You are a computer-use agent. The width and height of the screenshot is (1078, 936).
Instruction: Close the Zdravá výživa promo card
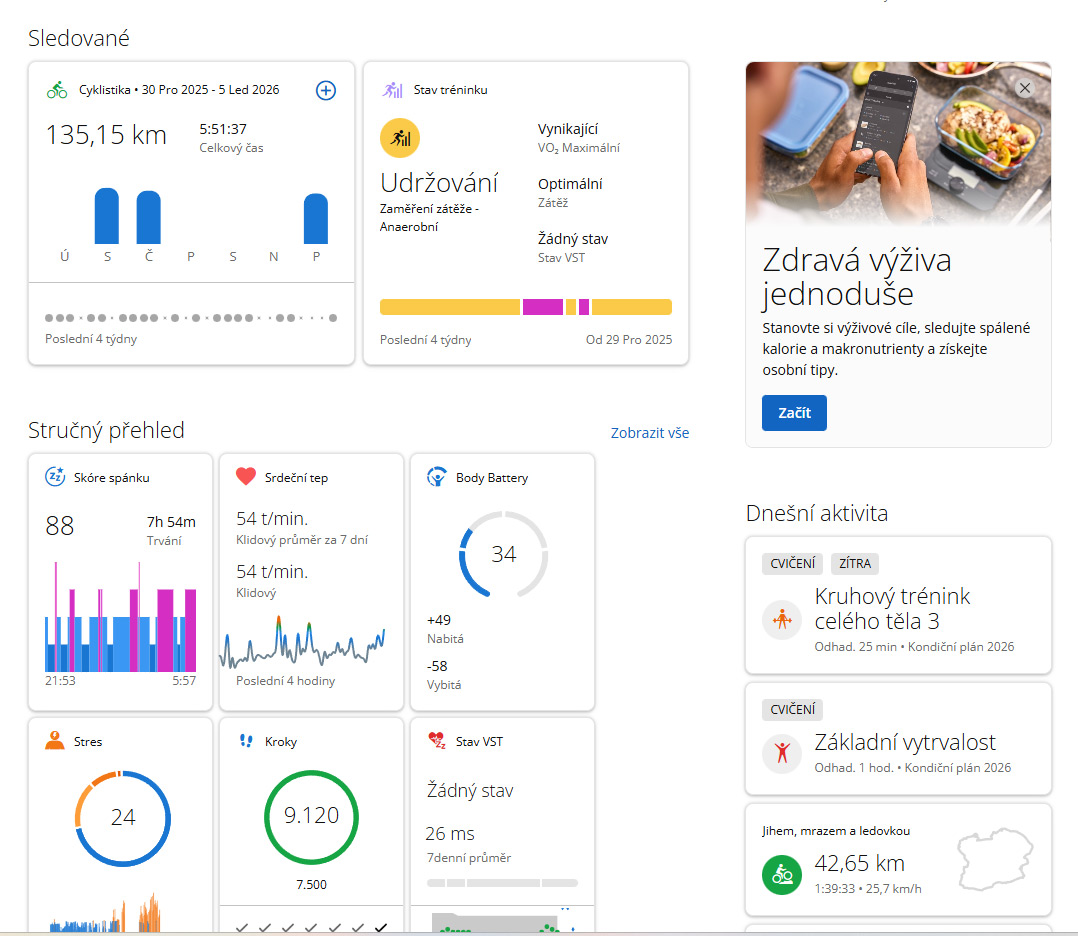pyautogui.click(x=1024, y=88)
